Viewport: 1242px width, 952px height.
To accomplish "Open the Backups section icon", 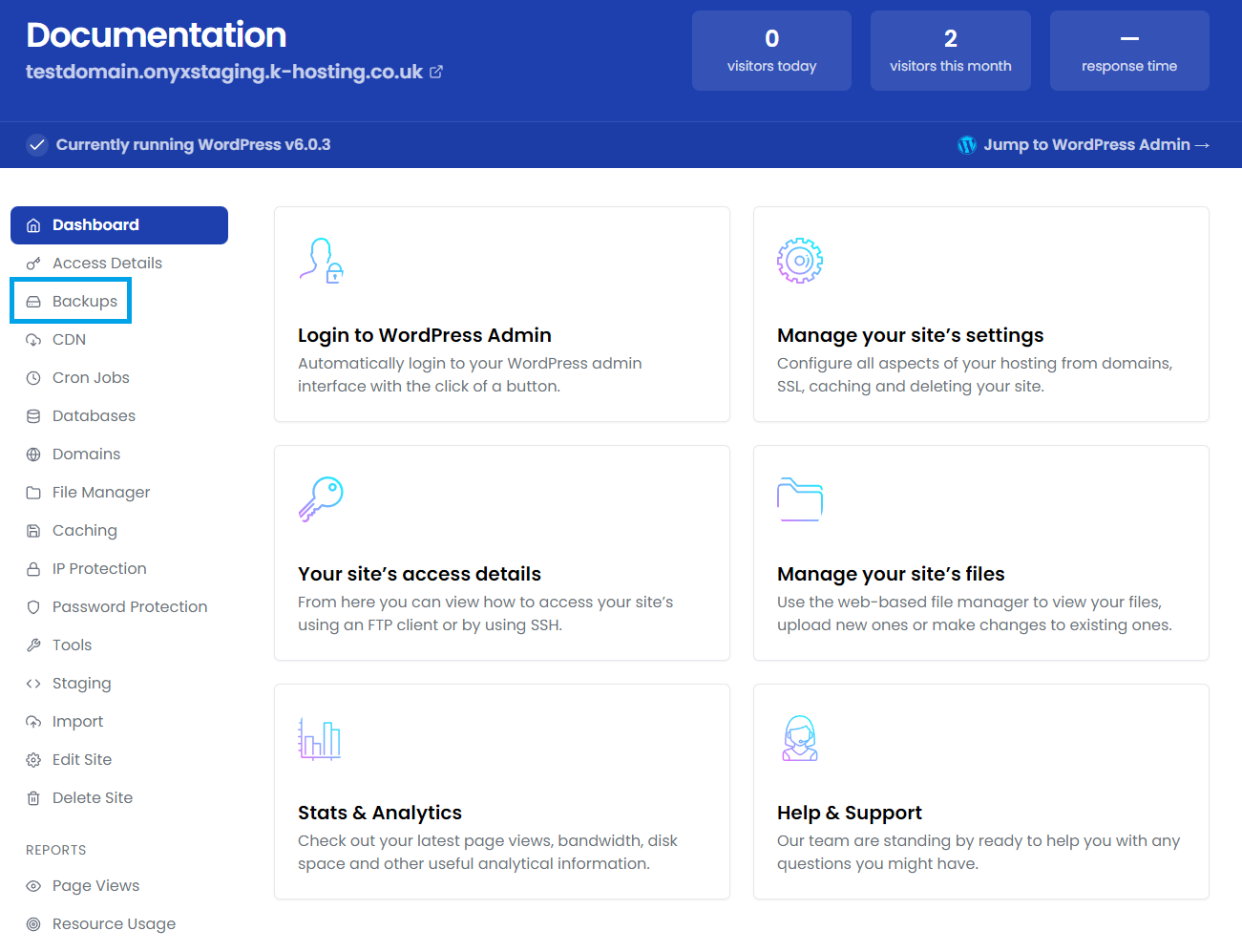I will pos(34,301).
